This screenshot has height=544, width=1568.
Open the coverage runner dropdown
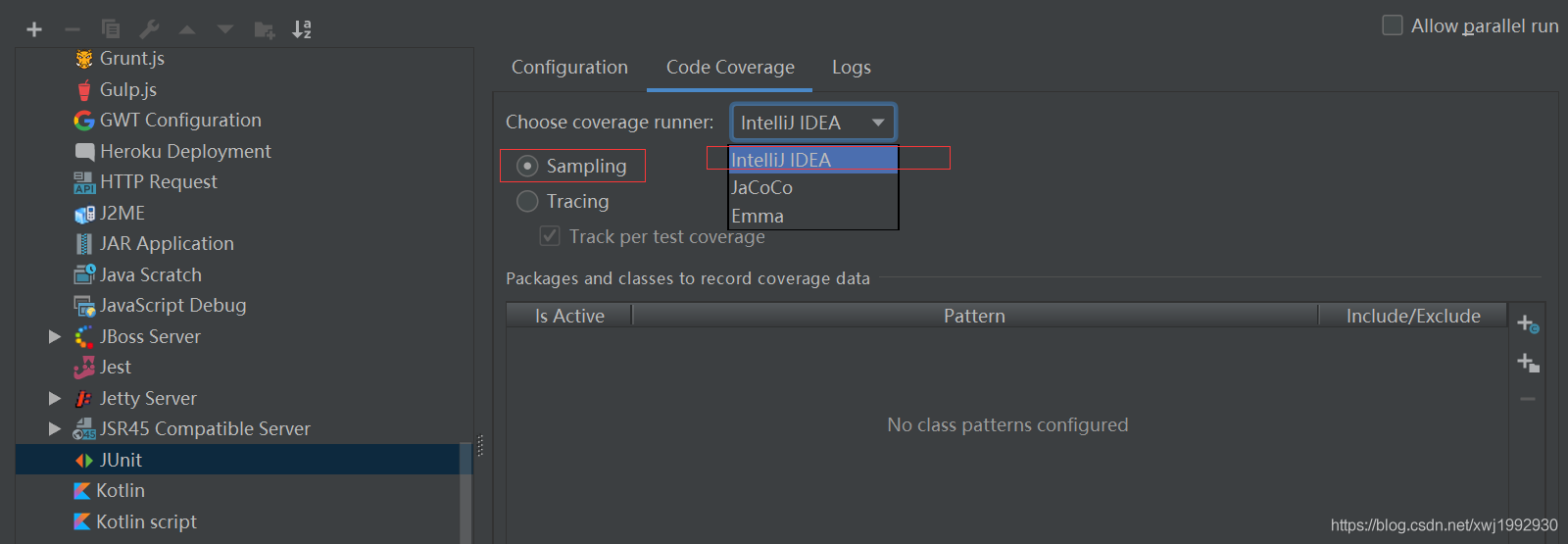tap(812, 123)
